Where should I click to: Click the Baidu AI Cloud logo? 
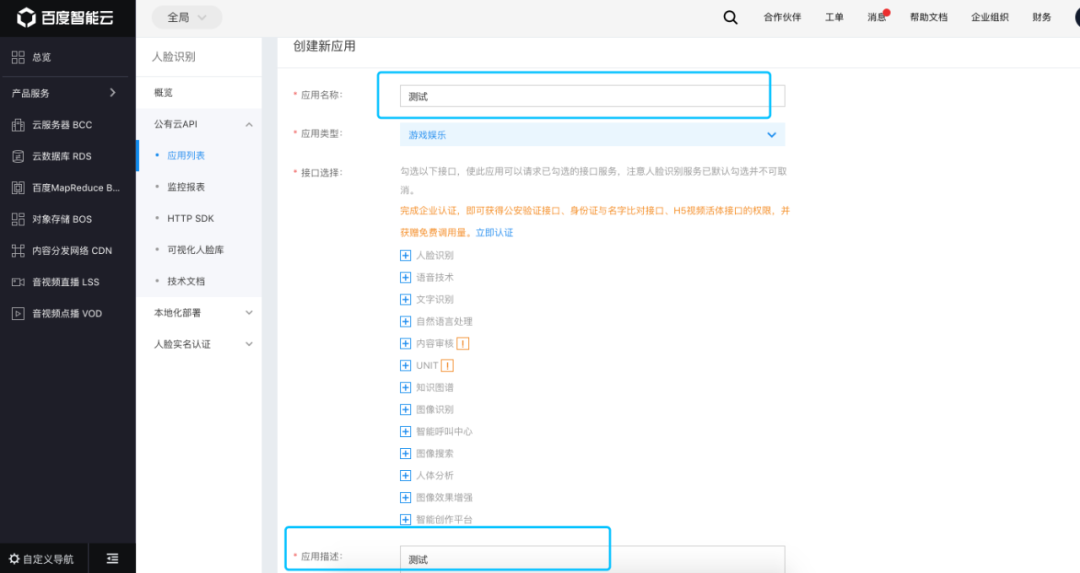pos(65,17)
